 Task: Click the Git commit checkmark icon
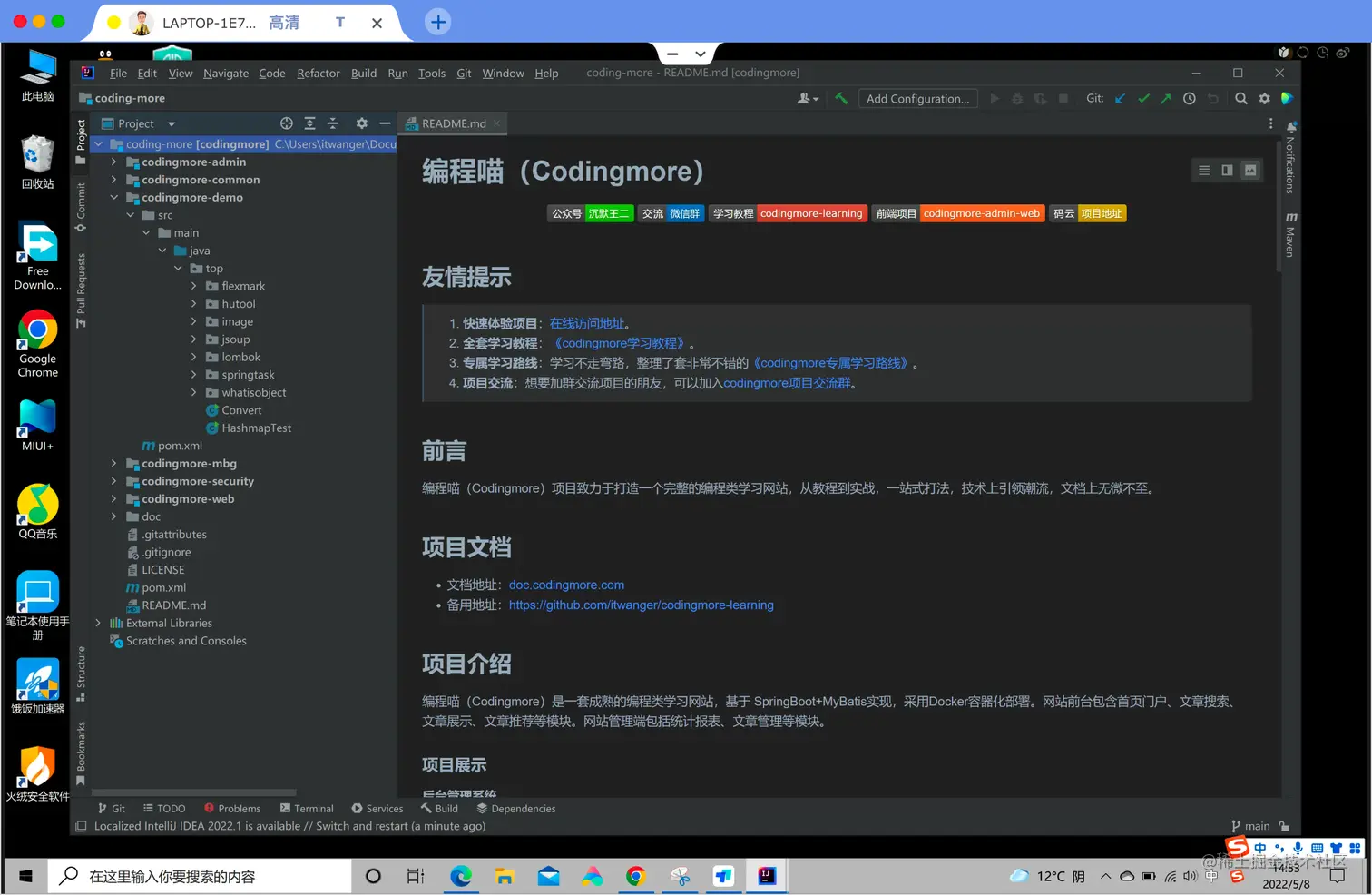pyautogui.click(x=1143, y=99)
